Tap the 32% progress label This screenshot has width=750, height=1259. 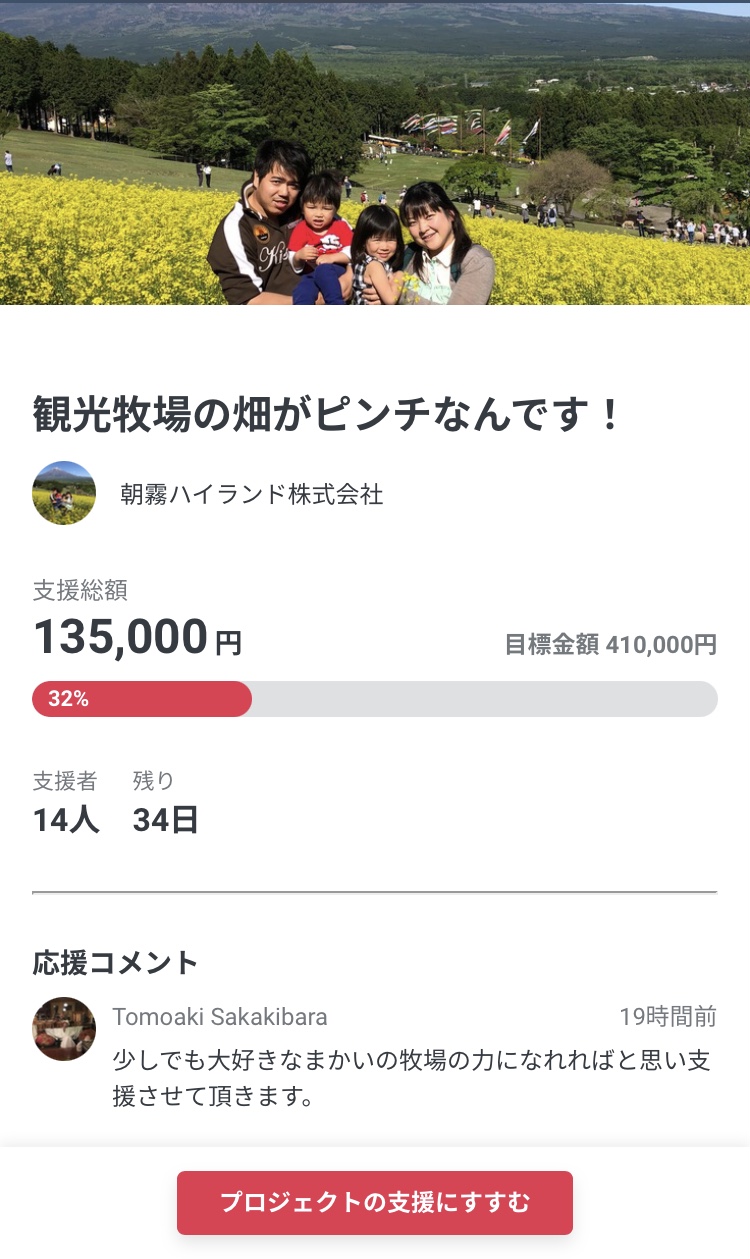[69, 699]
